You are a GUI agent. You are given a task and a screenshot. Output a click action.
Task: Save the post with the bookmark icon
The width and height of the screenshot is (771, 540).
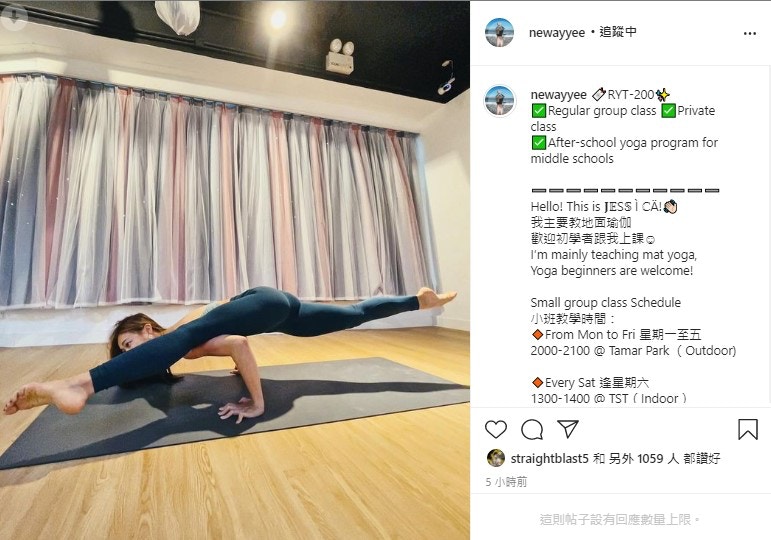click(747, 429)
